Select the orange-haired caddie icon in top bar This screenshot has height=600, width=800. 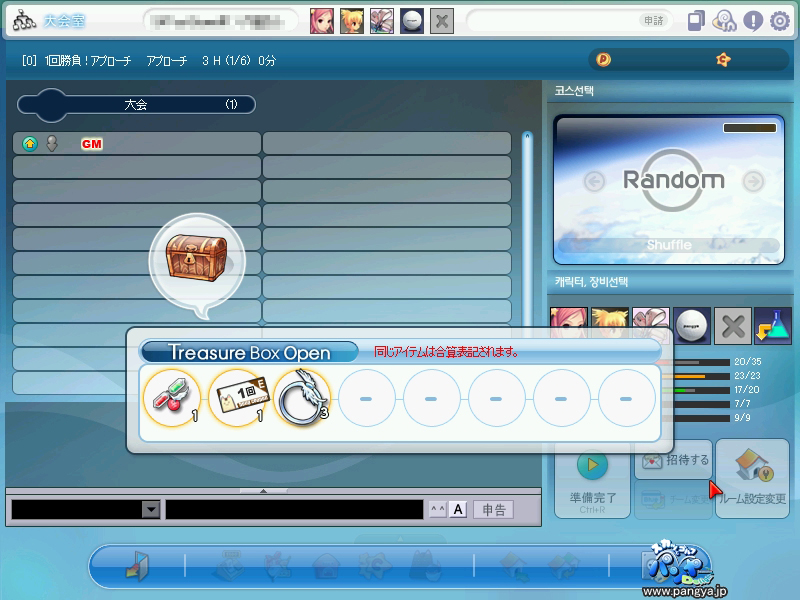point(352,21)
